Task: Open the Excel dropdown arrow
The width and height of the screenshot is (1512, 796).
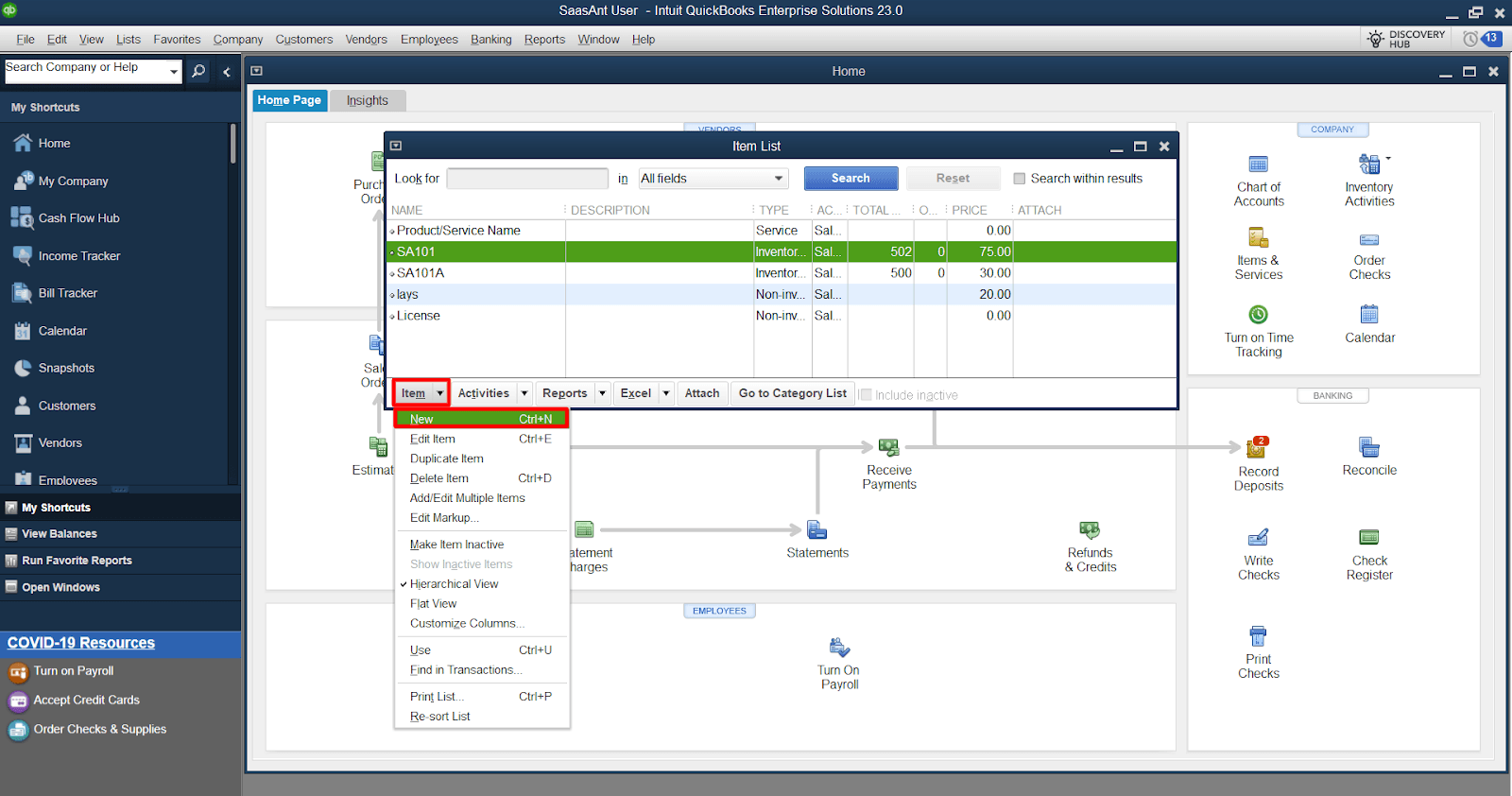Action: coord(665,393)
